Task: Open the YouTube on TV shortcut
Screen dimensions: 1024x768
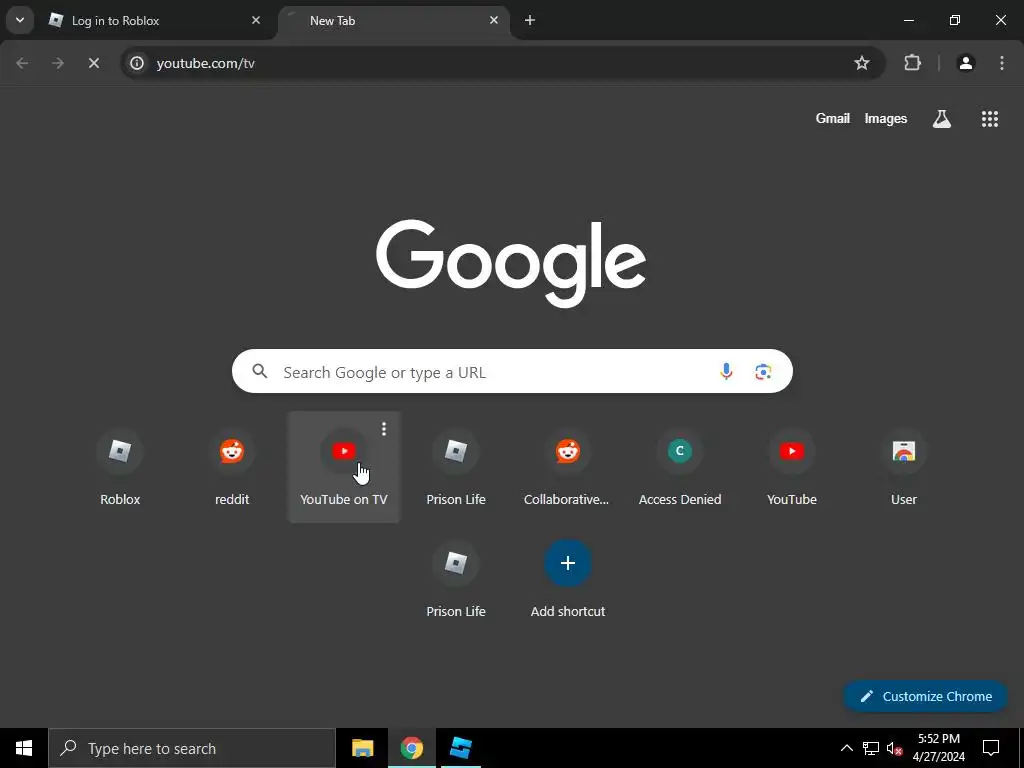Action: tap(344, 467)
